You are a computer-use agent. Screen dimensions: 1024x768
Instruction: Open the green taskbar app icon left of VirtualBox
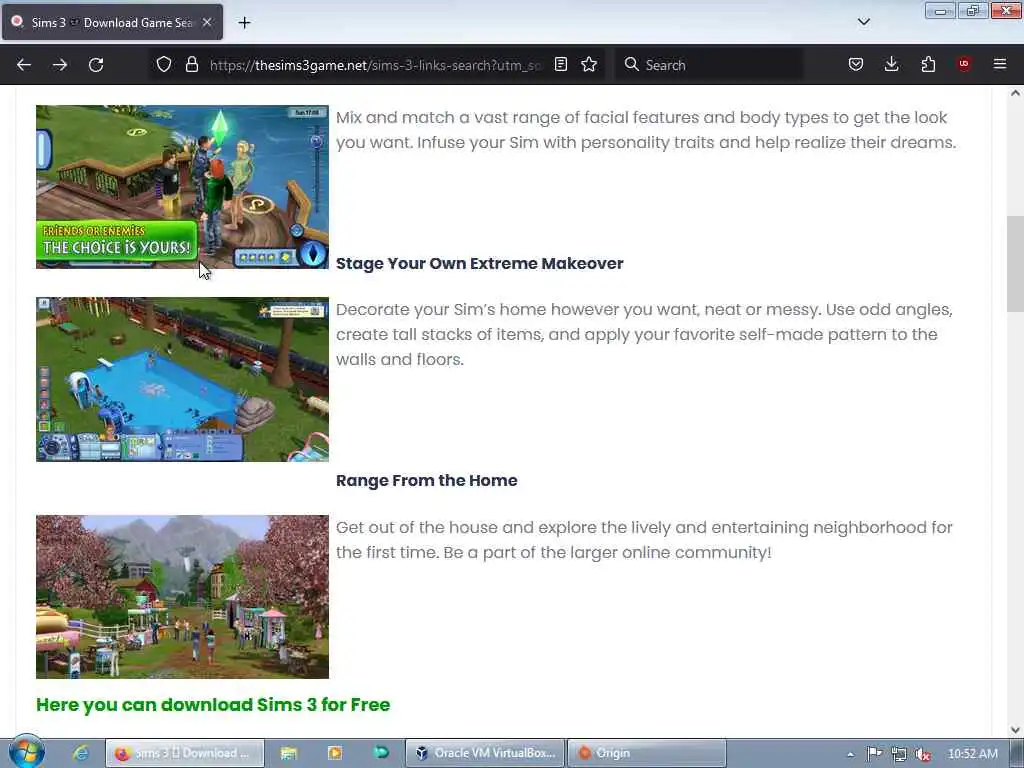pyautogui.click(x=381, y=753)
